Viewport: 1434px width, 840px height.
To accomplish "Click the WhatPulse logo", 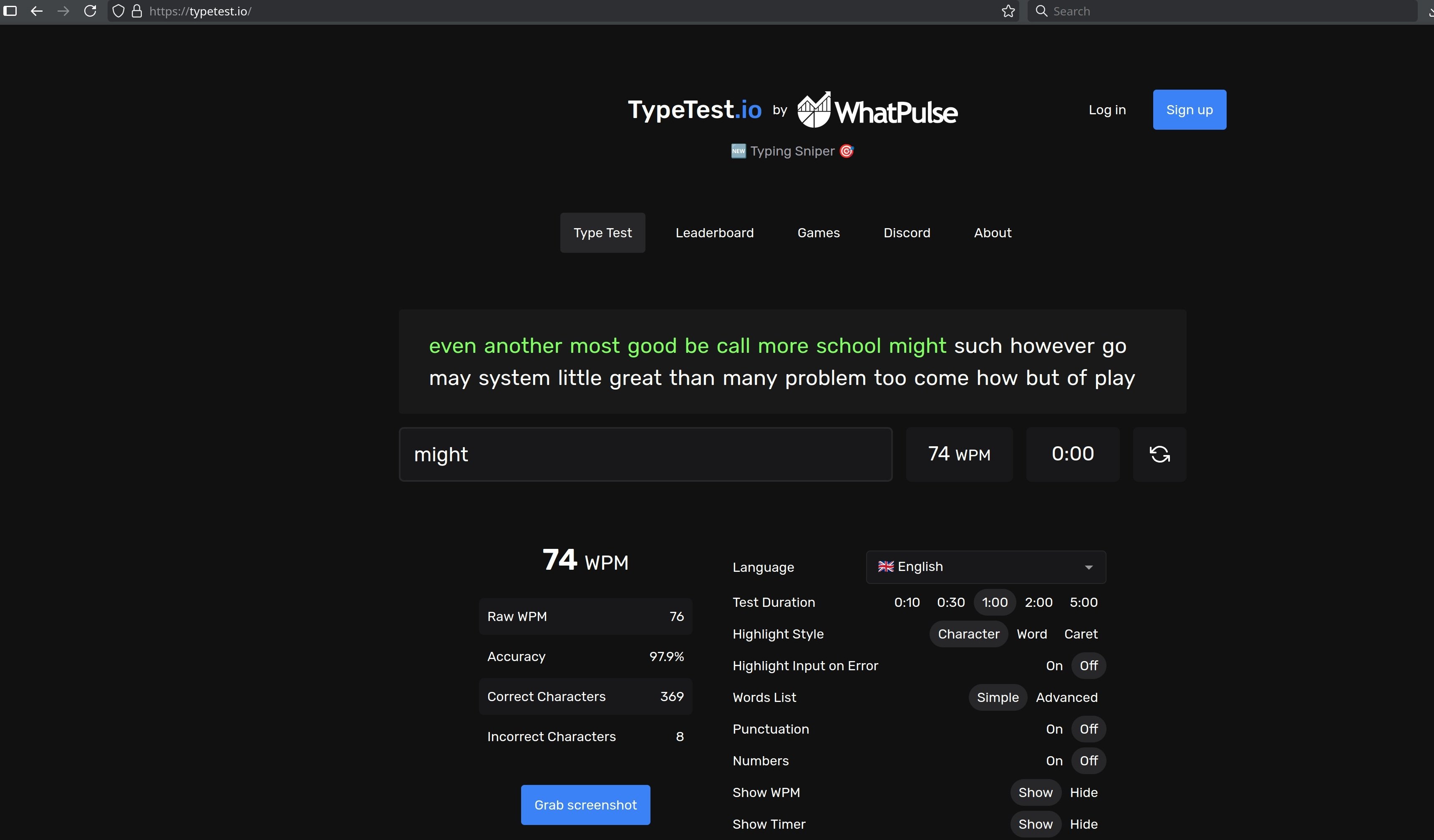I will coord(877,111).
